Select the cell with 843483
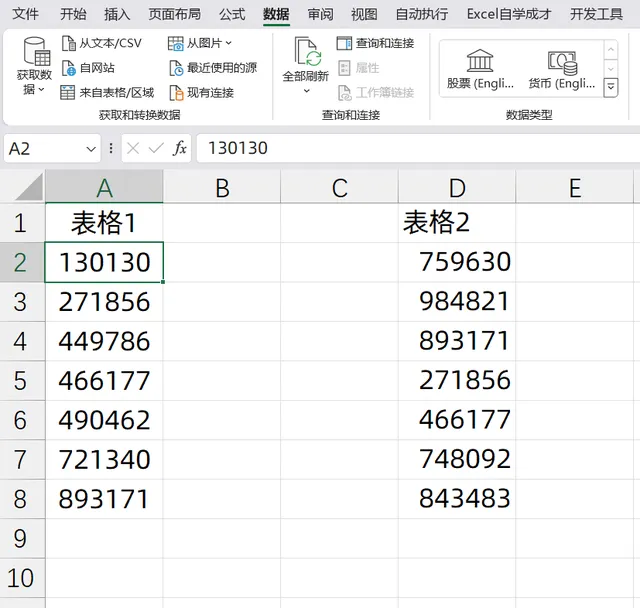Screen dimensions: 640x608 tap(457, 499)
